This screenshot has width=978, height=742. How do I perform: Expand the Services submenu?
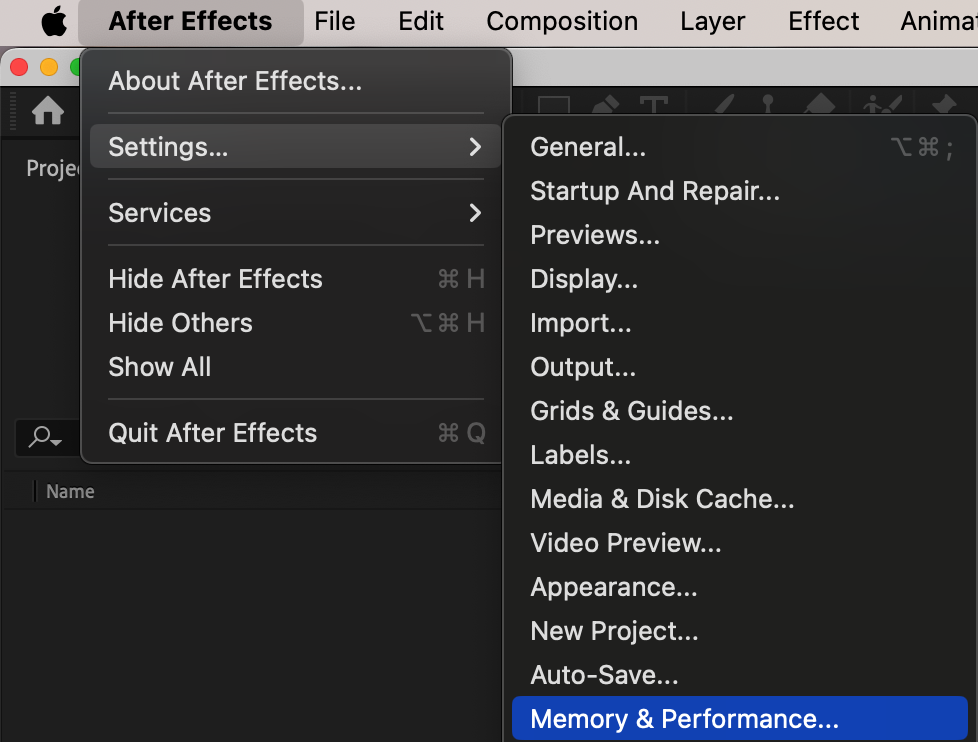click(291, 213)
